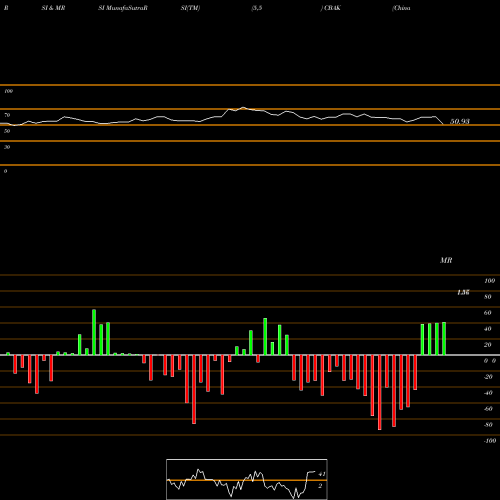
Task: Click the MR value 1.36 label
Action: [463, 292]
